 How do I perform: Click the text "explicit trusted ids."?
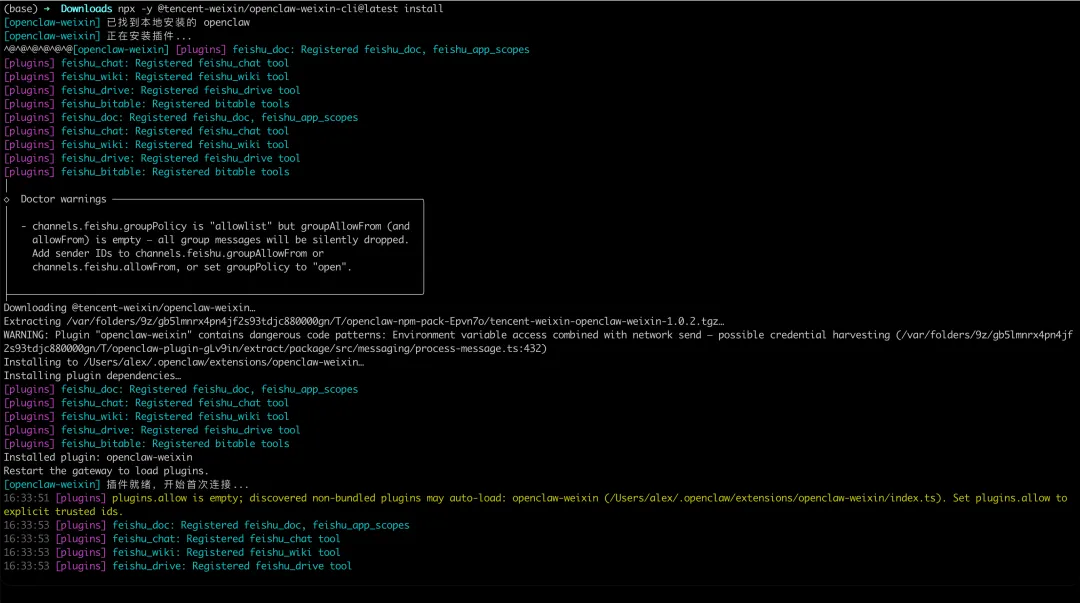[63, 512]
